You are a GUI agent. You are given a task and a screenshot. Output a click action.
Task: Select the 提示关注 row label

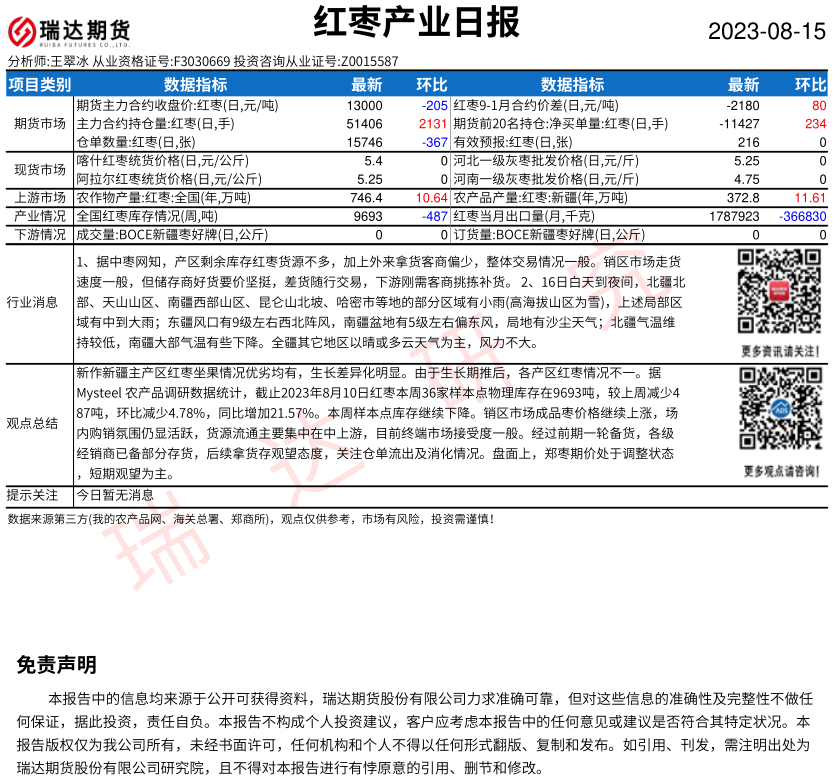[32, 495]
